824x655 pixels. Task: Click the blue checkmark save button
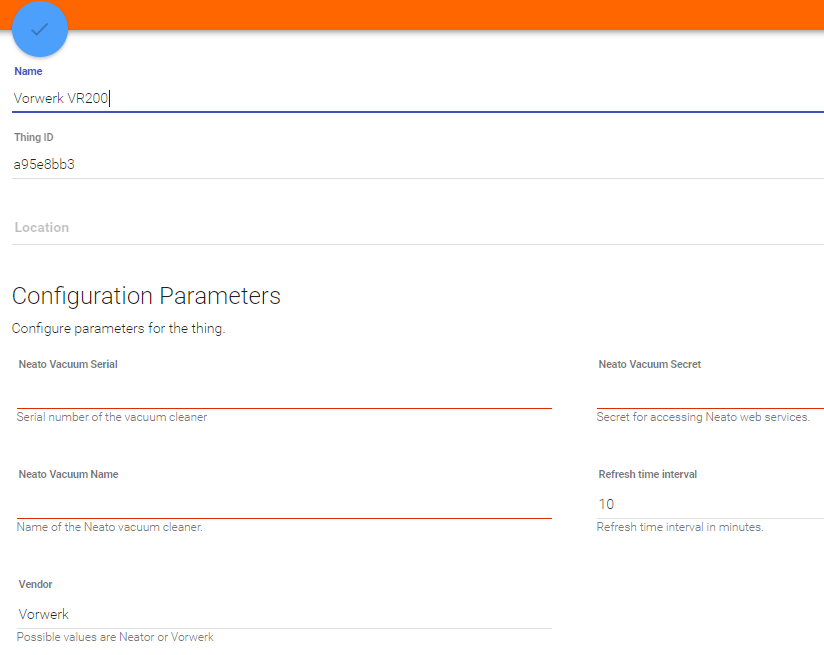(x=40, y=29)
